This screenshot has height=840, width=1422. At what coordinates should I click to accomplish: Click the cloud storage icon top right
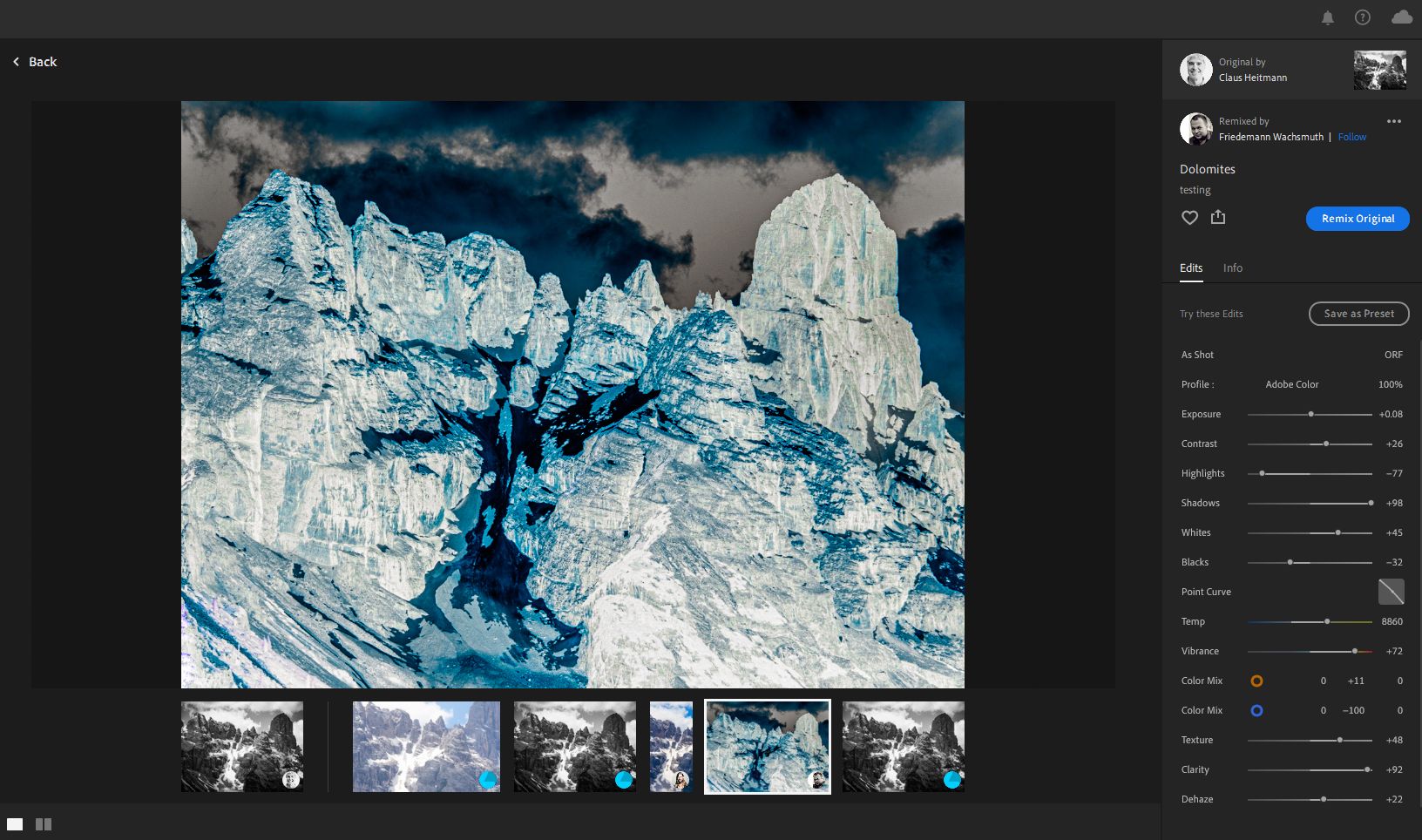1400,17
